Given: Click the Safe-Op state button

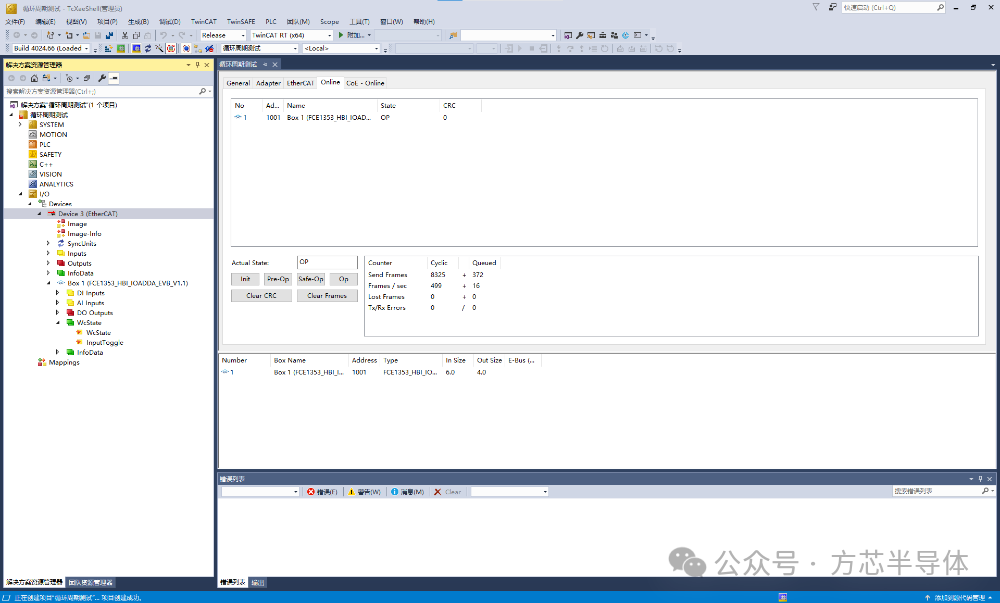Looking at the screenshot, I should pyautogui.click(x=311, y=279).
